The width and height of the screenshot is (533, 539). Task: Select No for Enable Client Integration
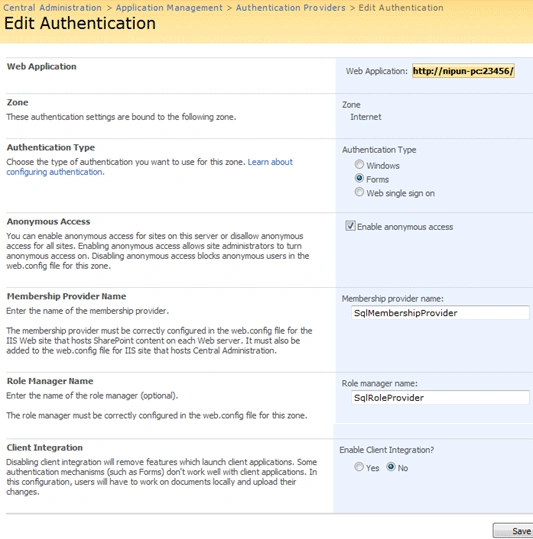pyautogui.click(x=391, y=467)
